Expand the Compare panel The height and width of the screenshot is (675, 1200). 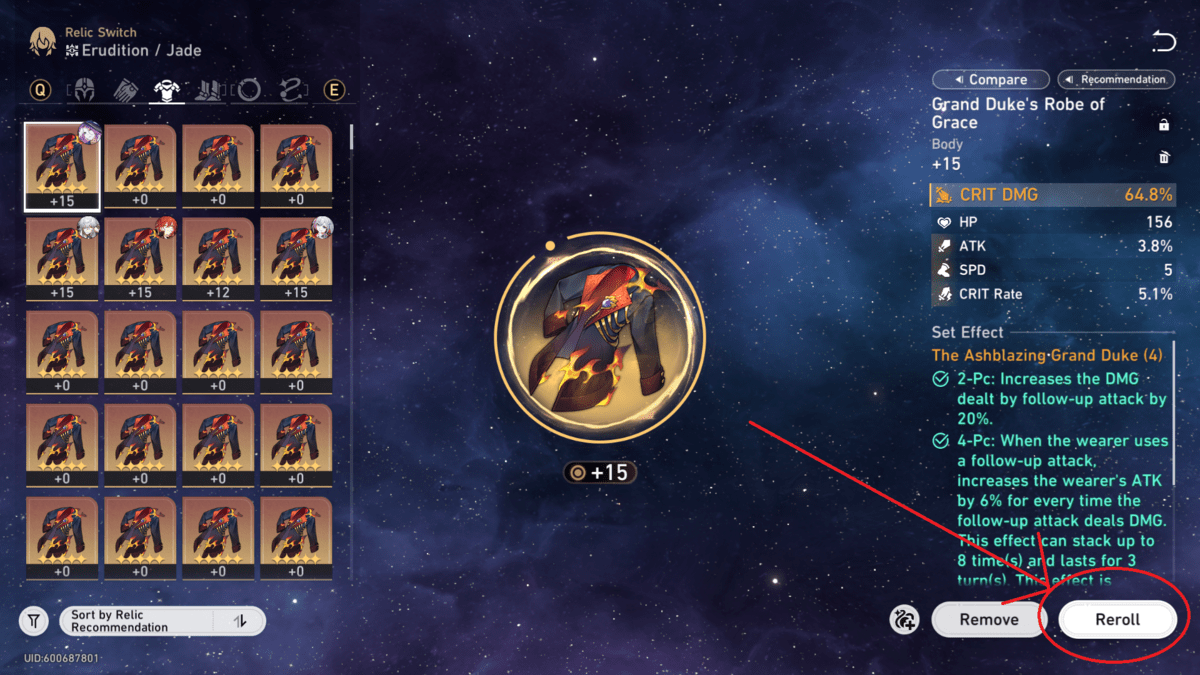(990, 79)
